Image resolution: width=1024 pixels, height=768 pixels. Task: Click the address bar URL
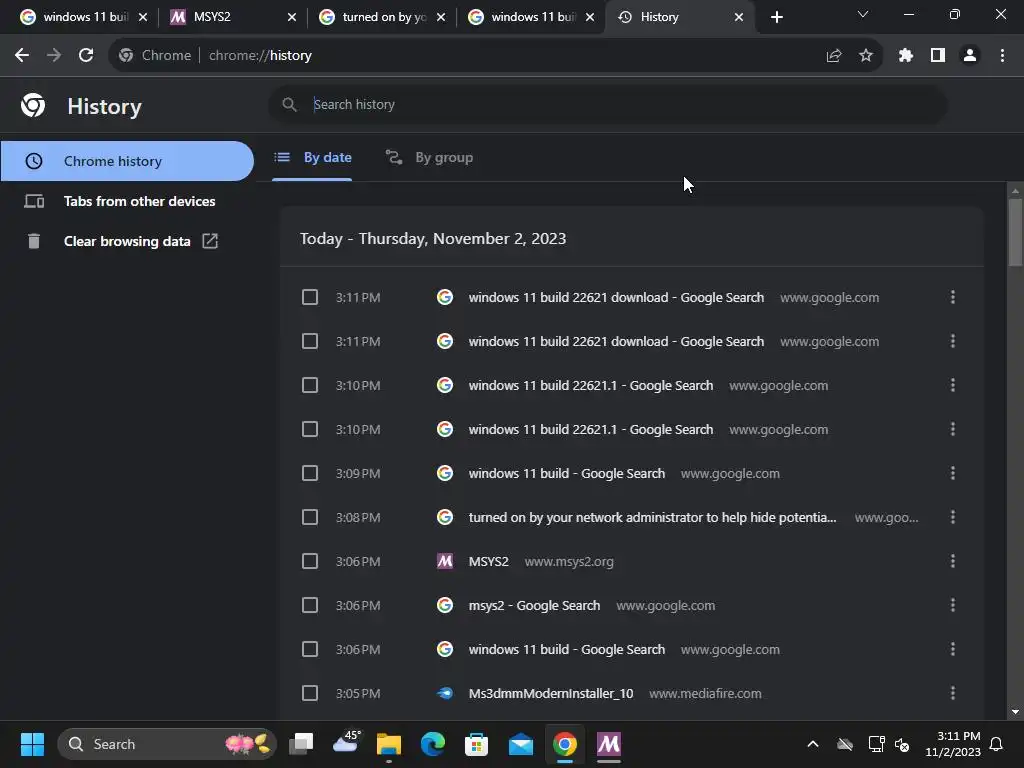pyautogui.click(x=260, y=56)
